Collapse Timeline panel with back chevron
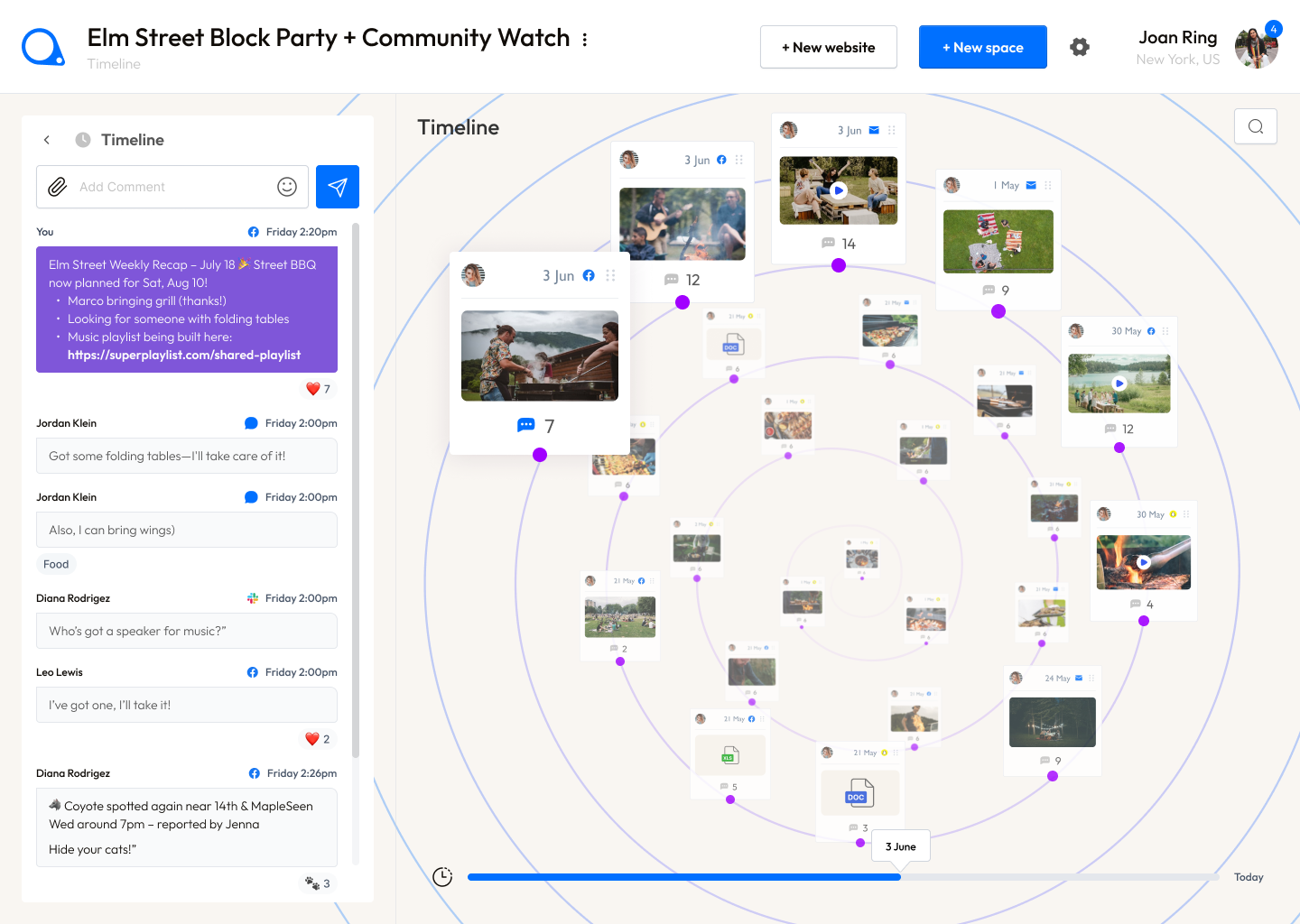 [x=47, y=140]
